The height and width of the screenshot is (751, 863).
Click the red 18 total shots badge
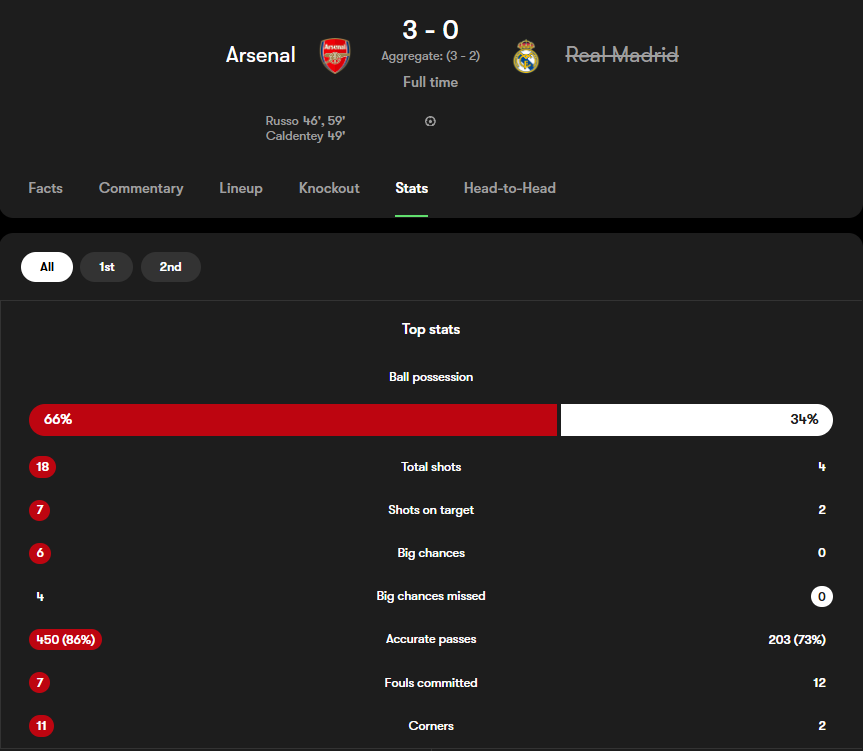[x=42, y=467]
